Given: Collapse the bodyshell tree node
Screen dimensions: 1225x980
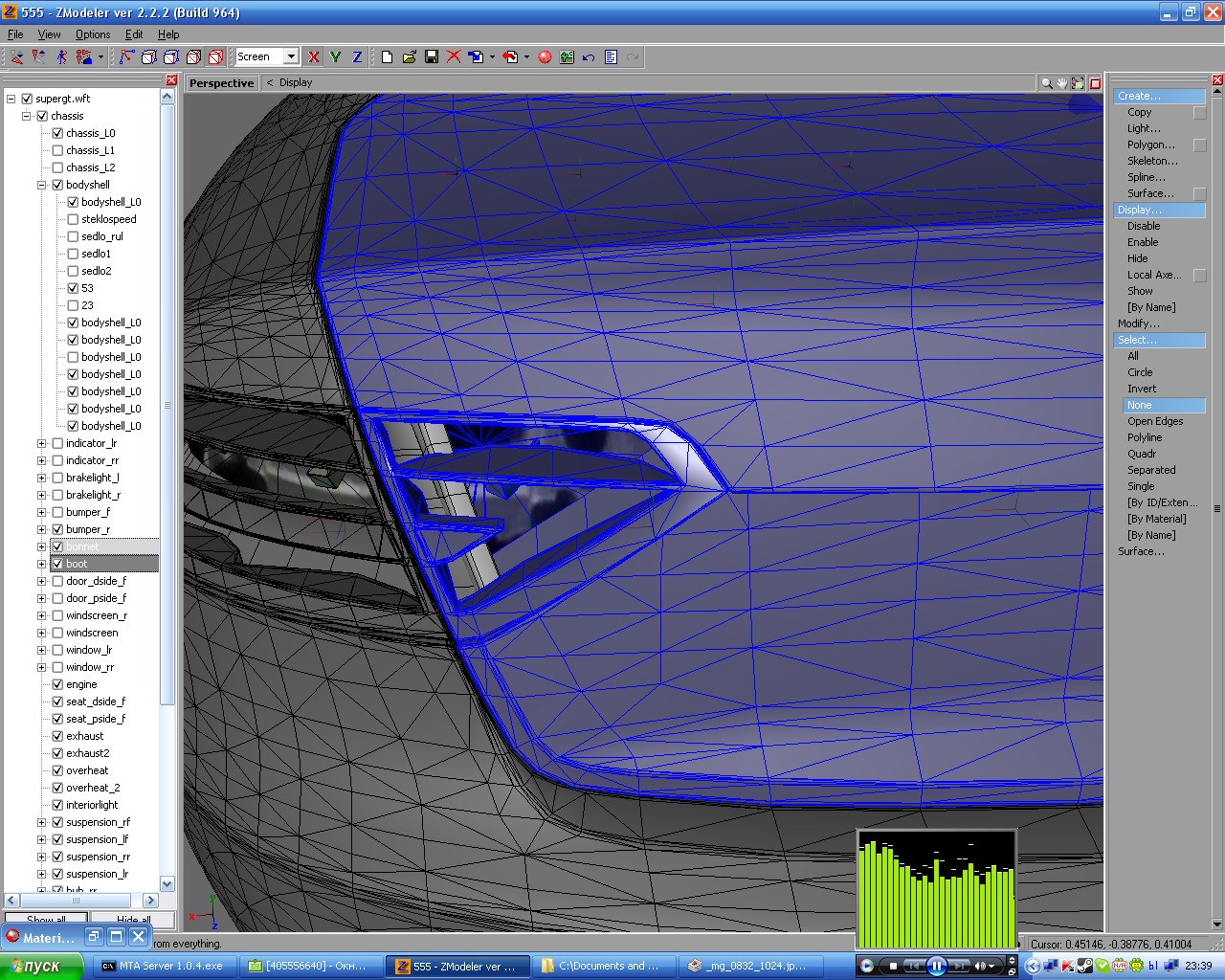Looking at the screenshot, I should point(42,185).
